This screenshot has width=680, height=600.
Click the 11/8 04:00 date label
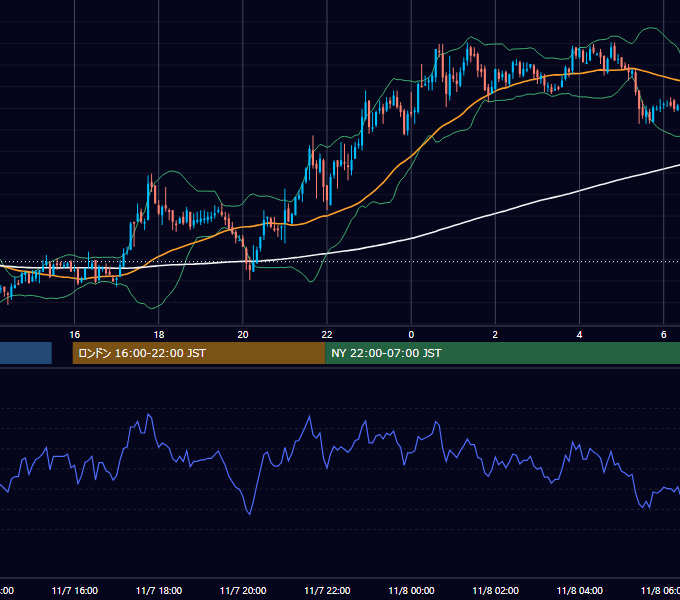pos(579,591)
